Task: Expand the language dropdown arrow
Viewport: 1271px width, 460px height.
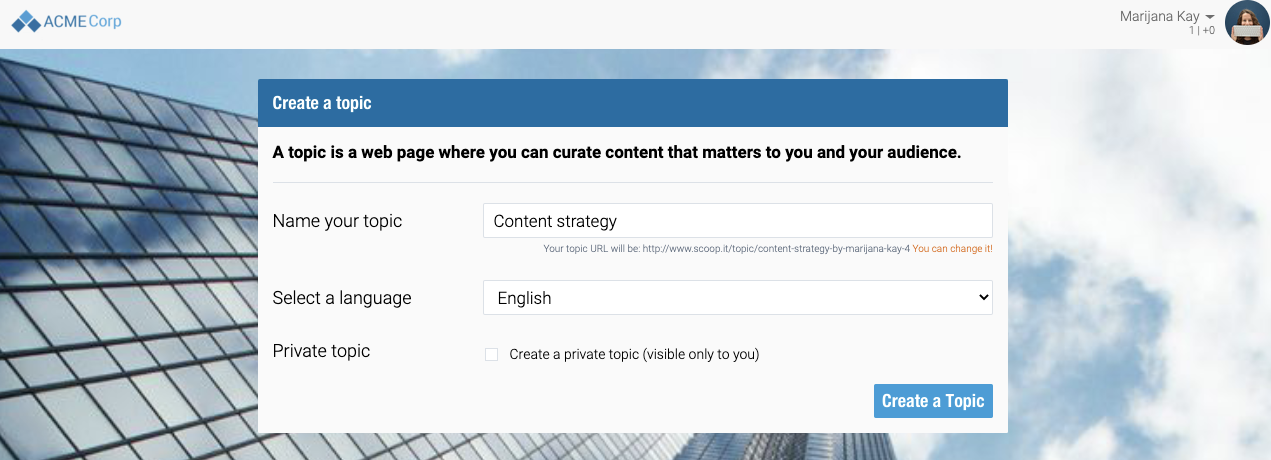Action: point(983,297)
